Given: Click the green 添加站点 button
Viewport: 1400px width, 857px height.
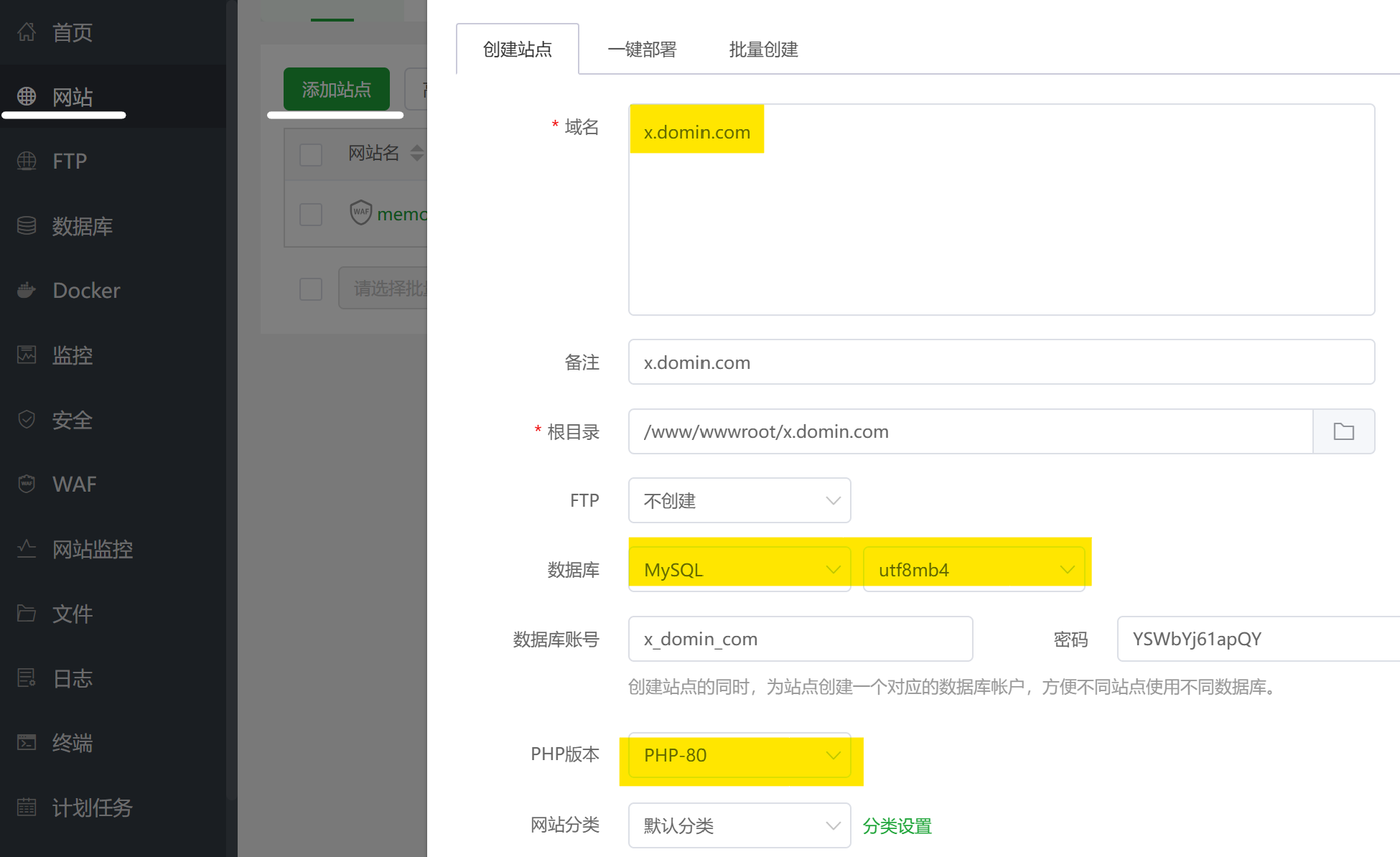Looking at the screenshot, I should coord(337,89).
